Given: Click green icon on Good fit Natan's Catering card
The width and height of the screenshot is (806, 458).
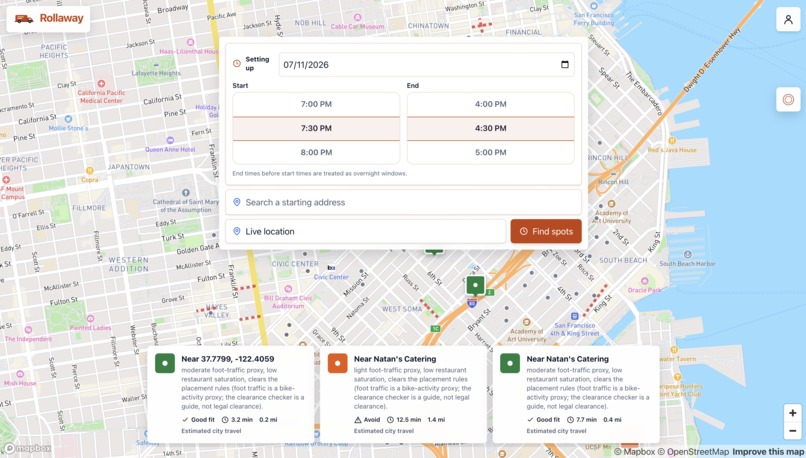Looking at the screenshot, I should point(510,363).
